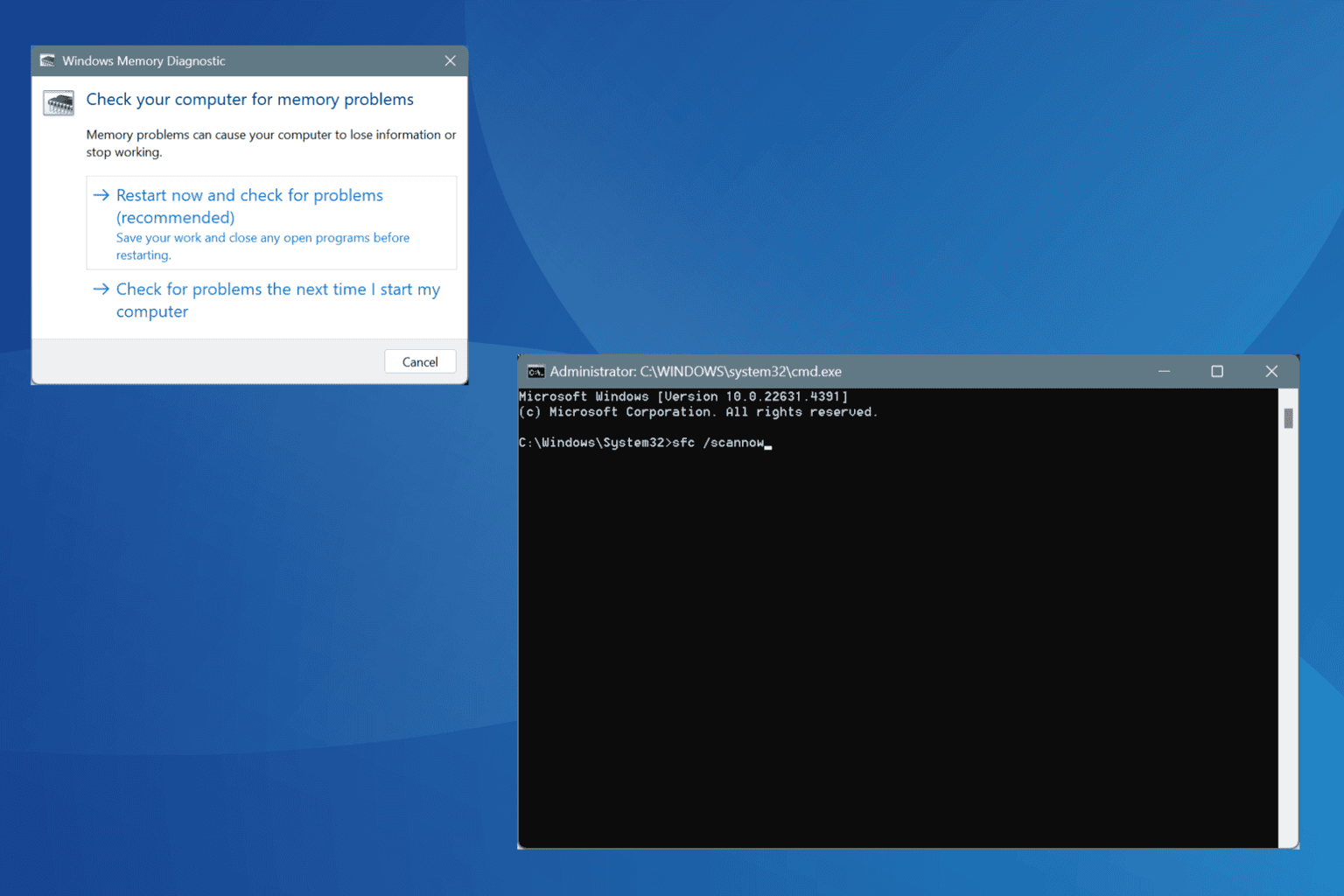The width and height of the screenshot is (1344, 896).
Task: Click the Windows Memory Diagnostic title bar icon
Action: (47, 60)
